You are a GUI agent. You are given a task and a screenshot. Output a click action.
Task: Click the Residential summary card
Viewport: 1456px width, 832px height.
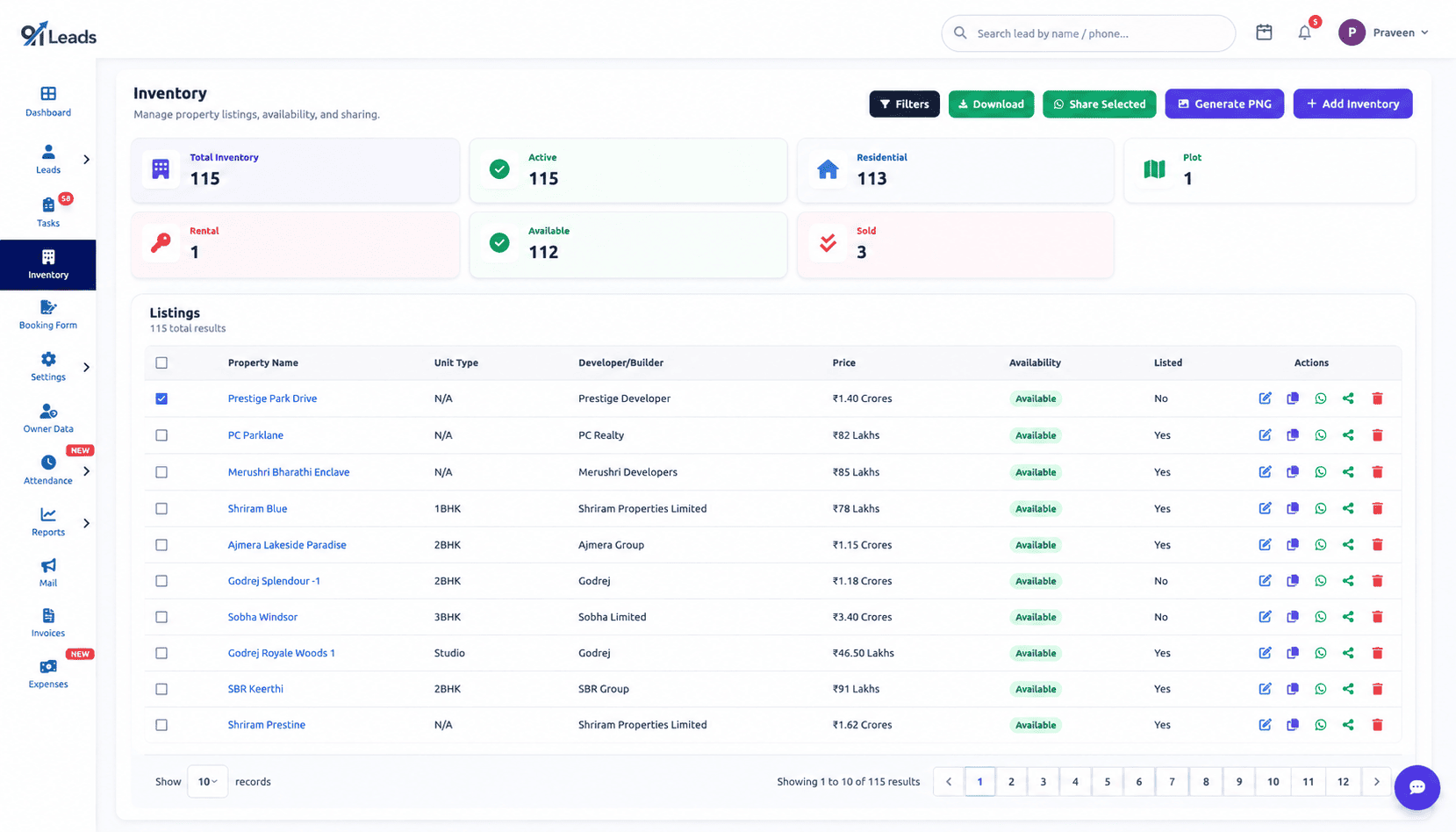[x=955, y=170]
